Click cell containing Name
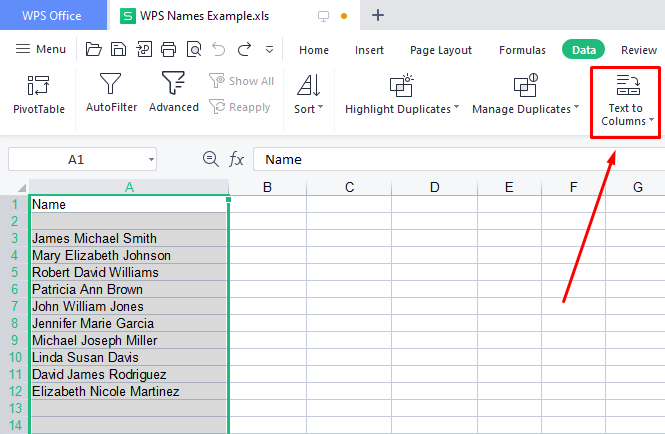The width and height of the screenshot is (665, 434). pos(129,204)
